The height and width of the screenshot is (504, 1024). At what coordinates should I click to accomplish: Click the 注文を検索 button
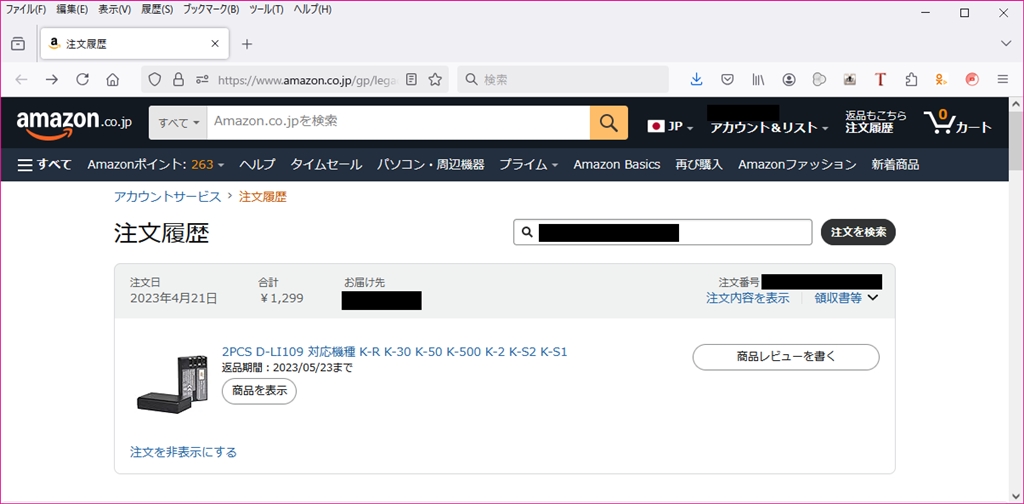(x=858, y=232)
